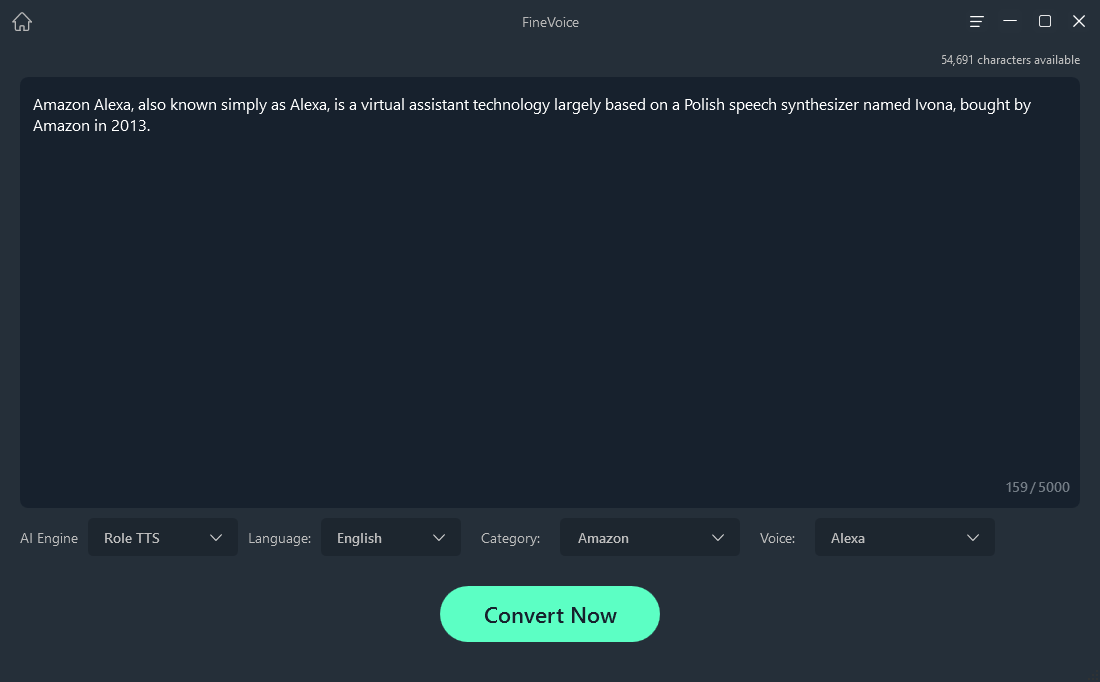
Task: Expand the Language dropdown chevron arrow
Action: (x=439, y=537)
